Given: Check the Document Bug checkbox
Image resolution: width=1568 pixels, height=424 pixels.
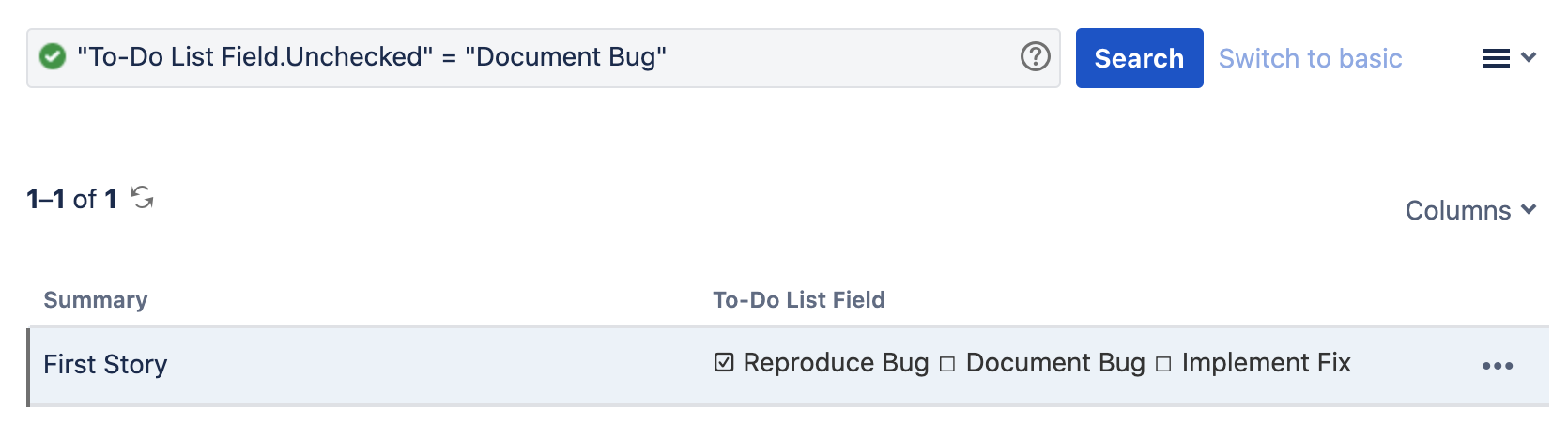Looking at the screenshot, I should [947, 364].
